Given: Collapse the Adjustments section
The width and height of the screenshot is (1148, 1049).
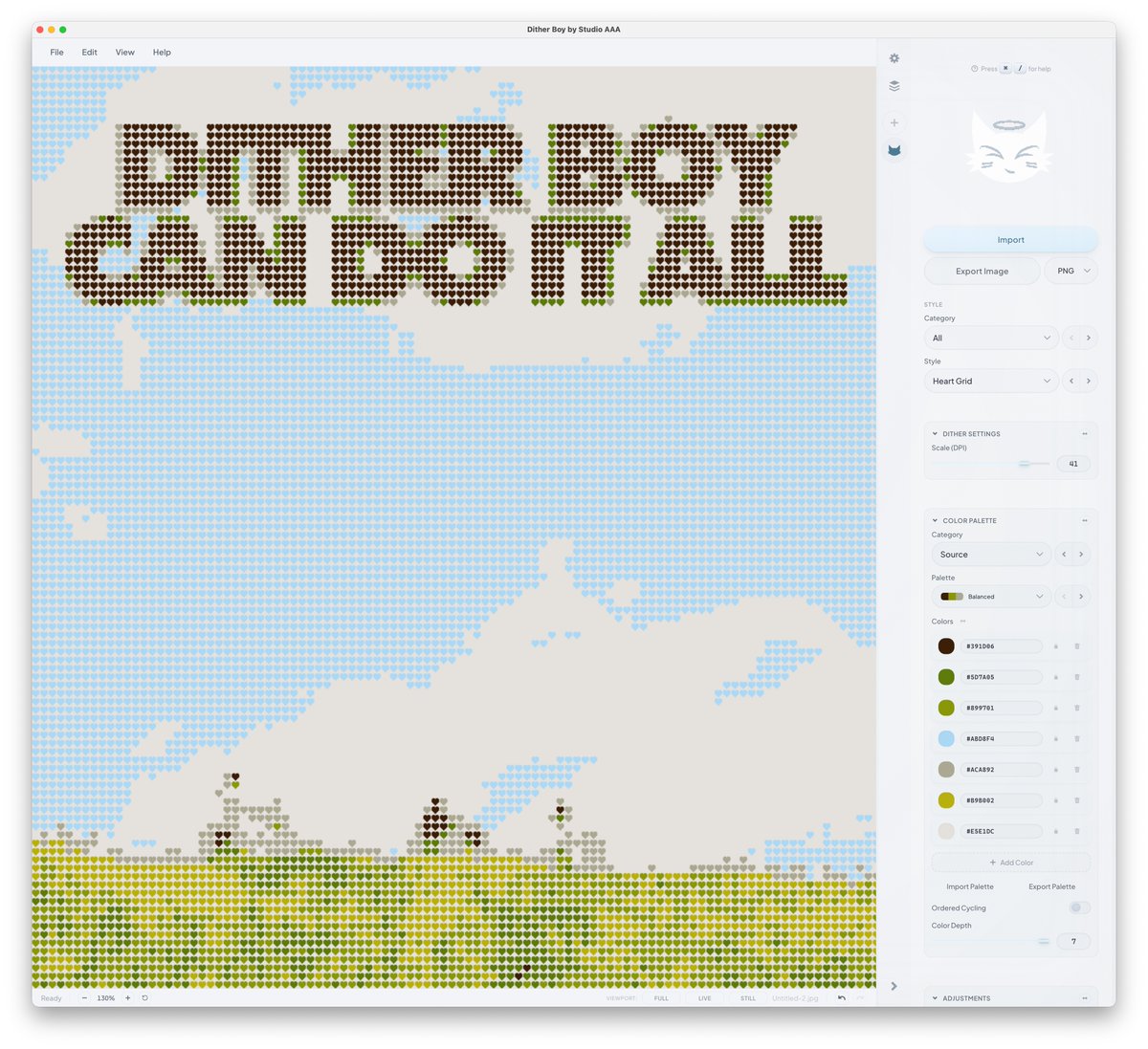Looking at the screenshot, I should [935, 998].
